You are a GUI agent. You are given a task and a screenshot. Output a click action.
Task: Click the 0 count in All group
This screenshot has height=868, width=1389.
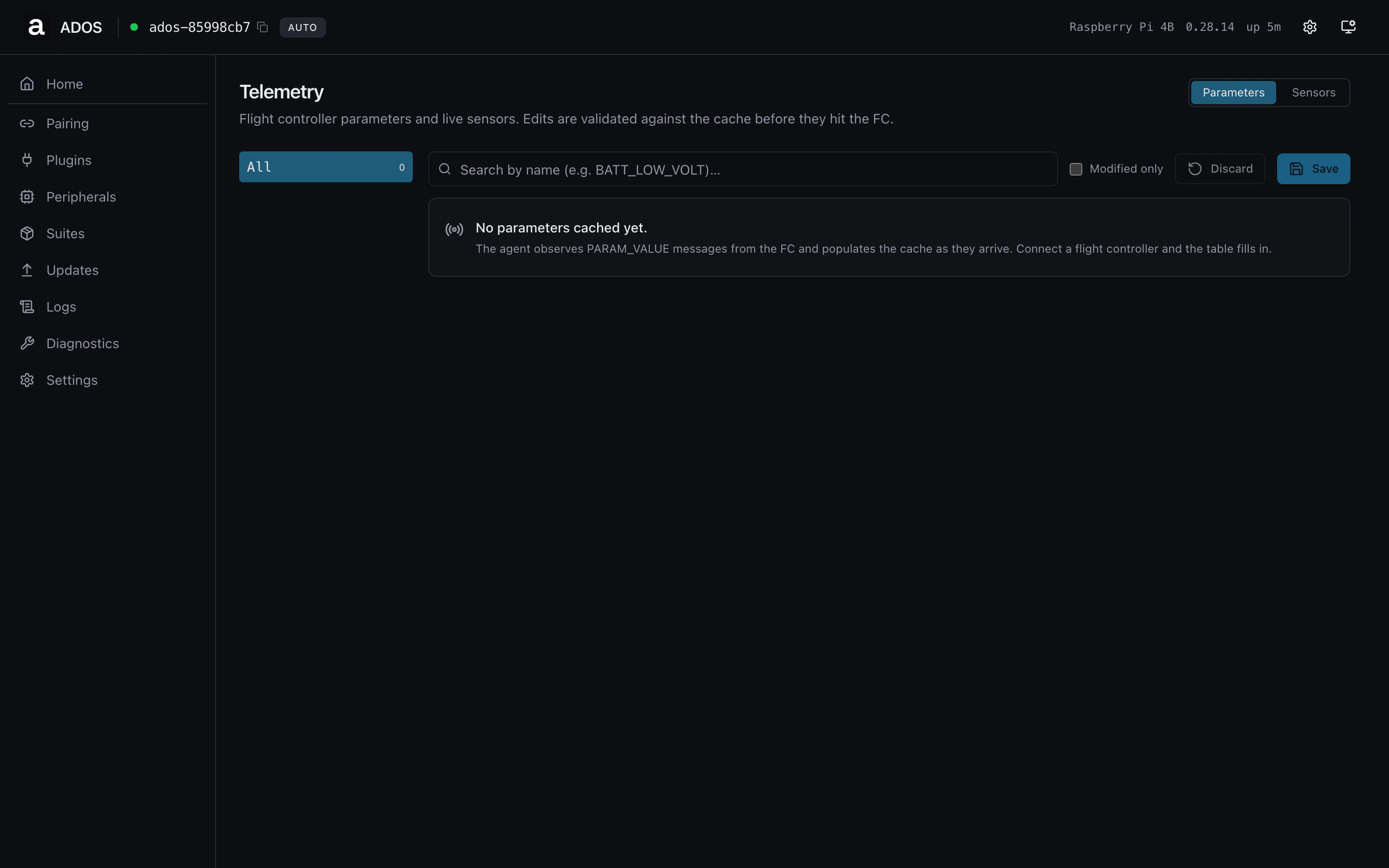(402, 167)
